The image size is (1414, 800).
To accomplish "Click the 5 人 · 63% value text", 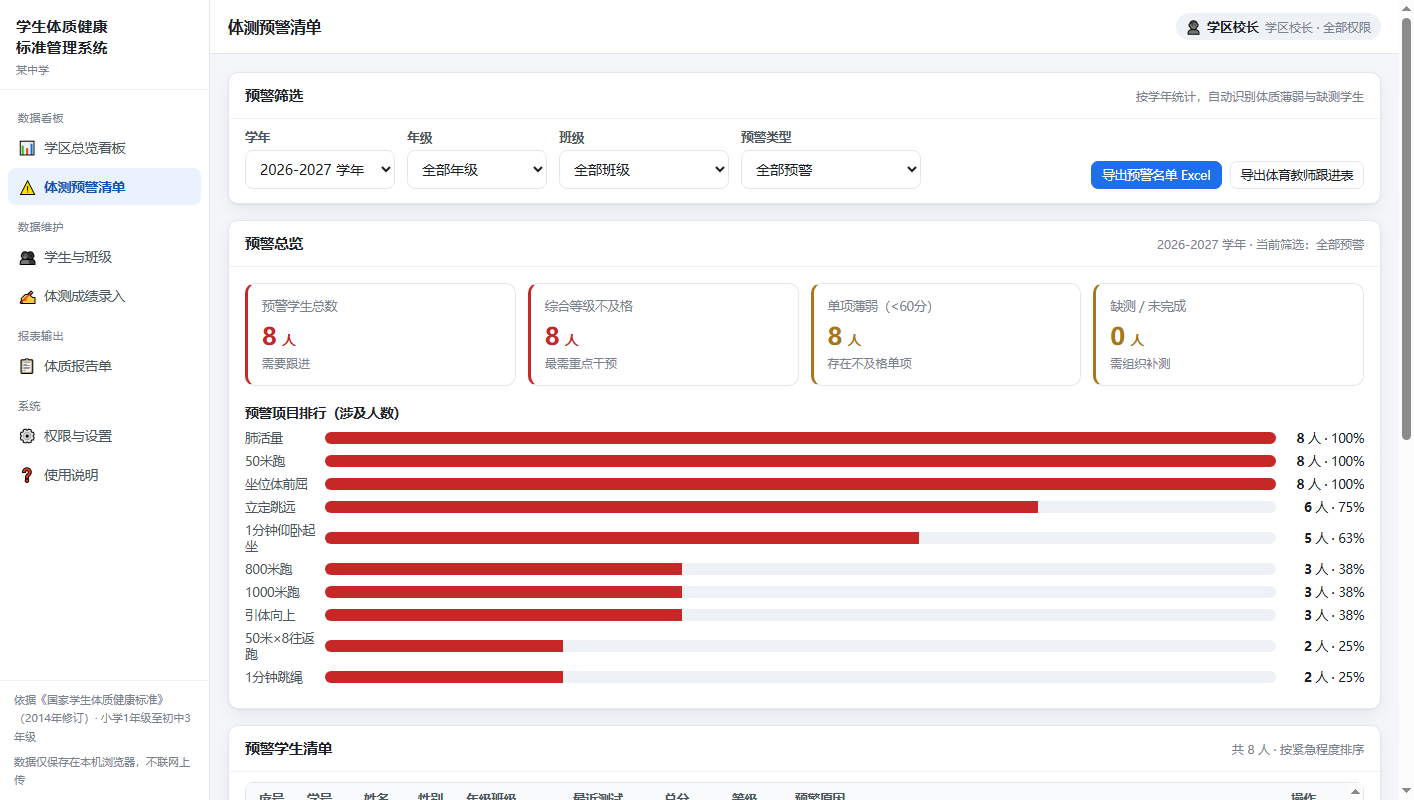I will 1334,538.
